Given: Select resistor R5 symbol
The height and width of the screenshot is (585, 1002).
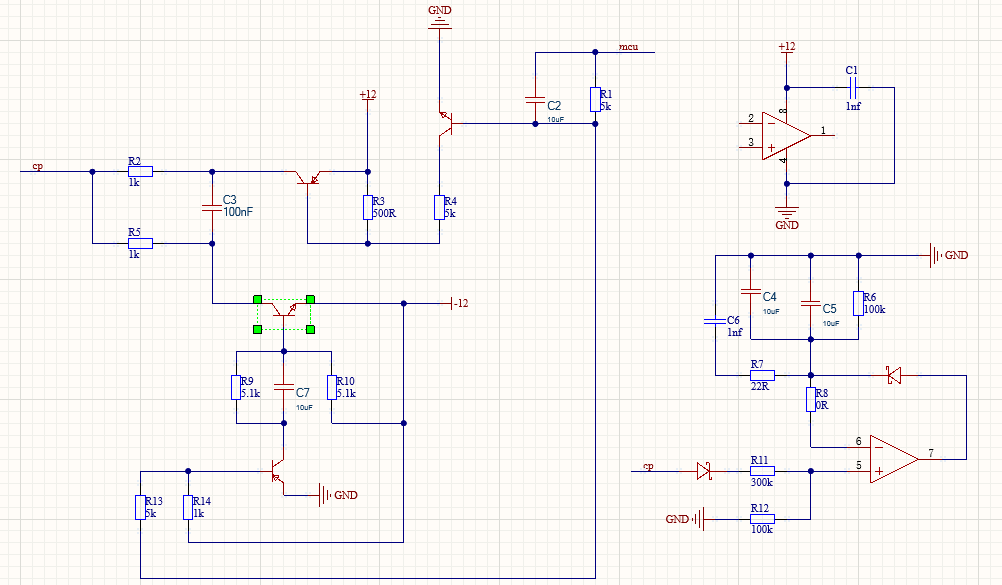Looking at the screenshot, I should 141,243.
